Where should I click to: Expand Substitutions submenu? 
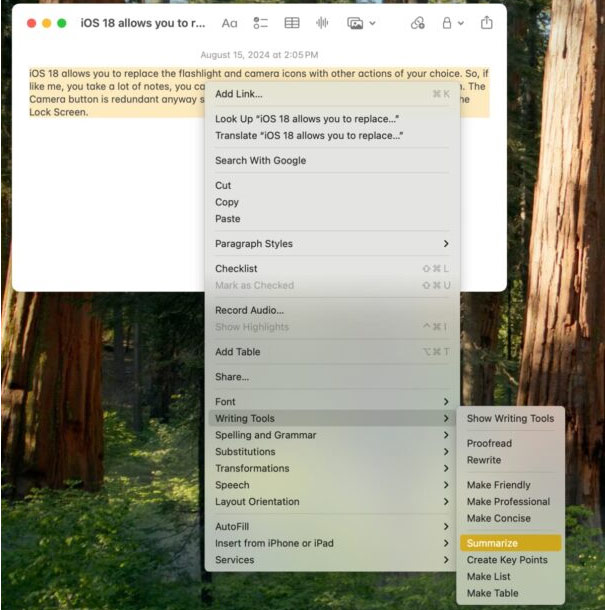[x=332, y=452]
